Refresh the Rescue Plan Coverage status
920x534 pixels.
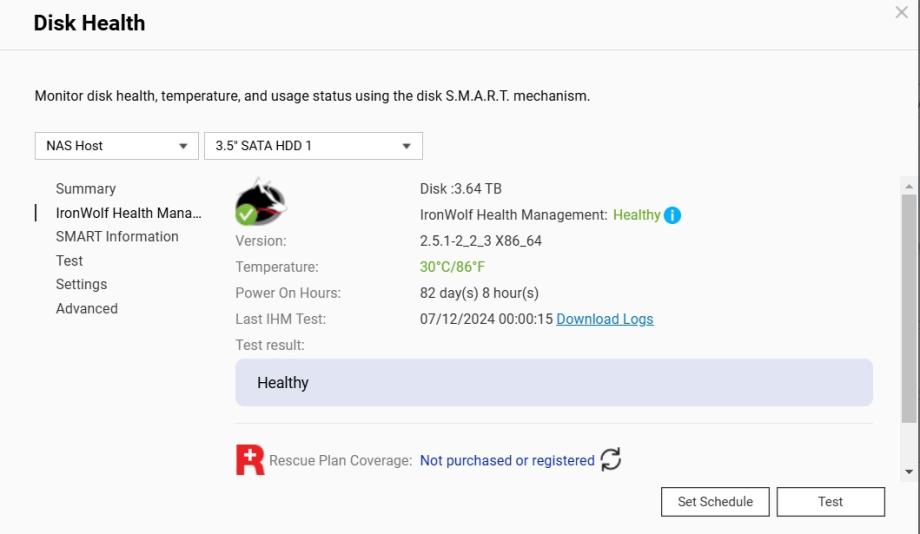(x=610, y=460)
